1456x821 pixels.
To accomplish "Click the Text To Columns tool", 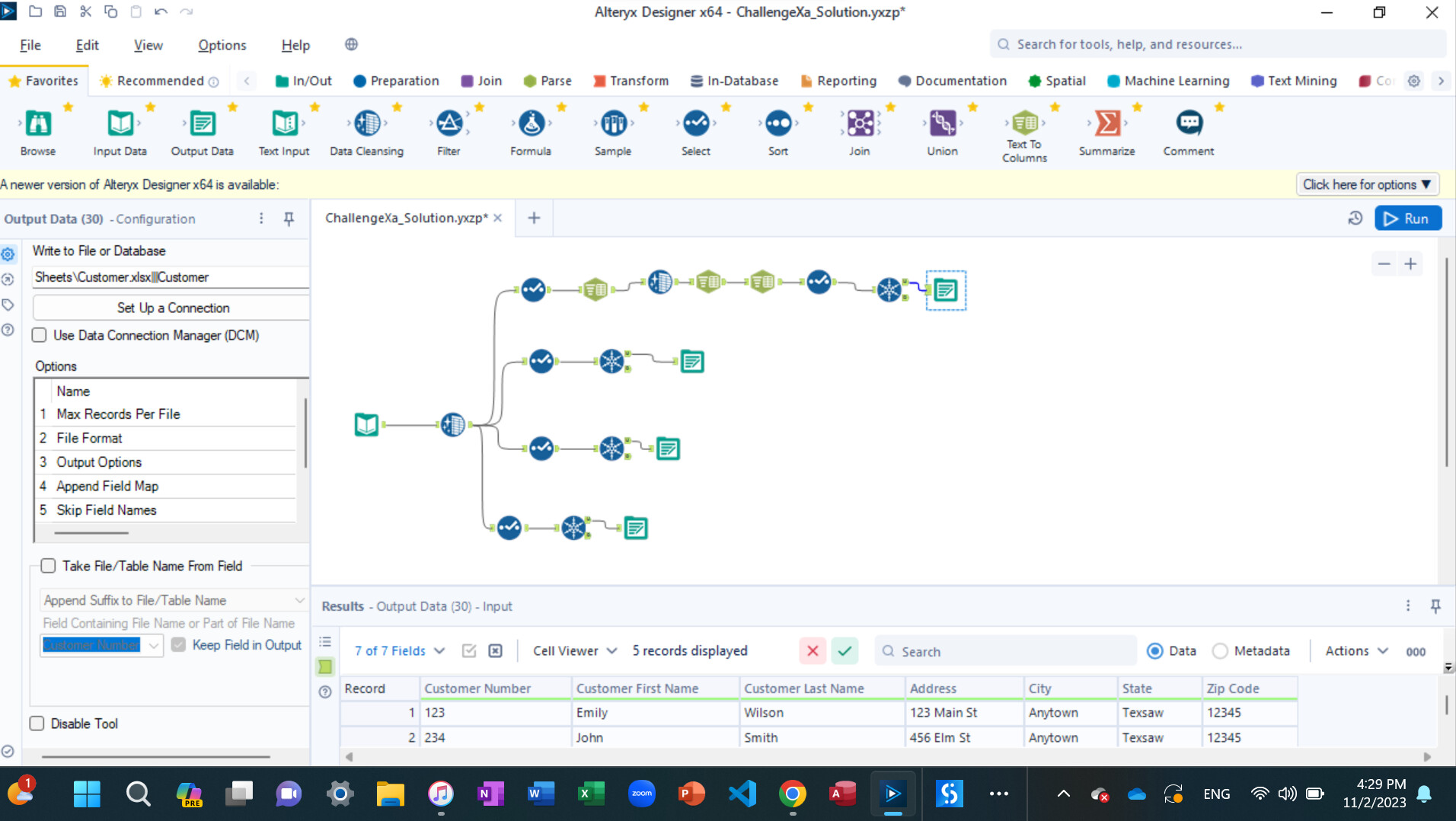I will pyautogui.click(x=1024, y=123).
